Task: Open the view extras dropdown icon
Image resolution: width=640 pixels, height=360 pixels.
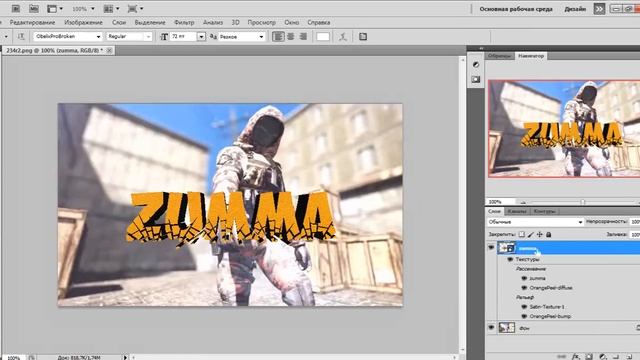Action: (x=55, y=8)
